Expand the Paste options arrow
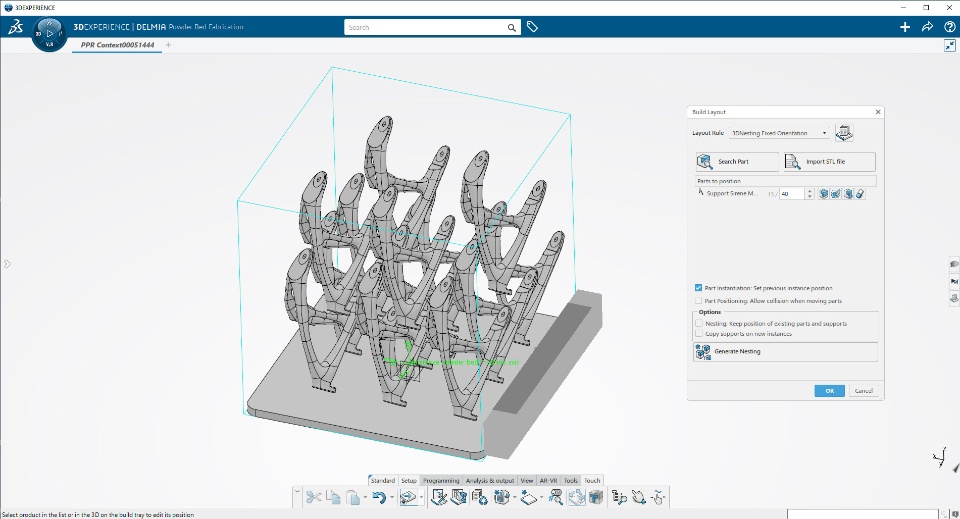Image resolution: width=960 pixels, height=519 pixels. (365, 497)
